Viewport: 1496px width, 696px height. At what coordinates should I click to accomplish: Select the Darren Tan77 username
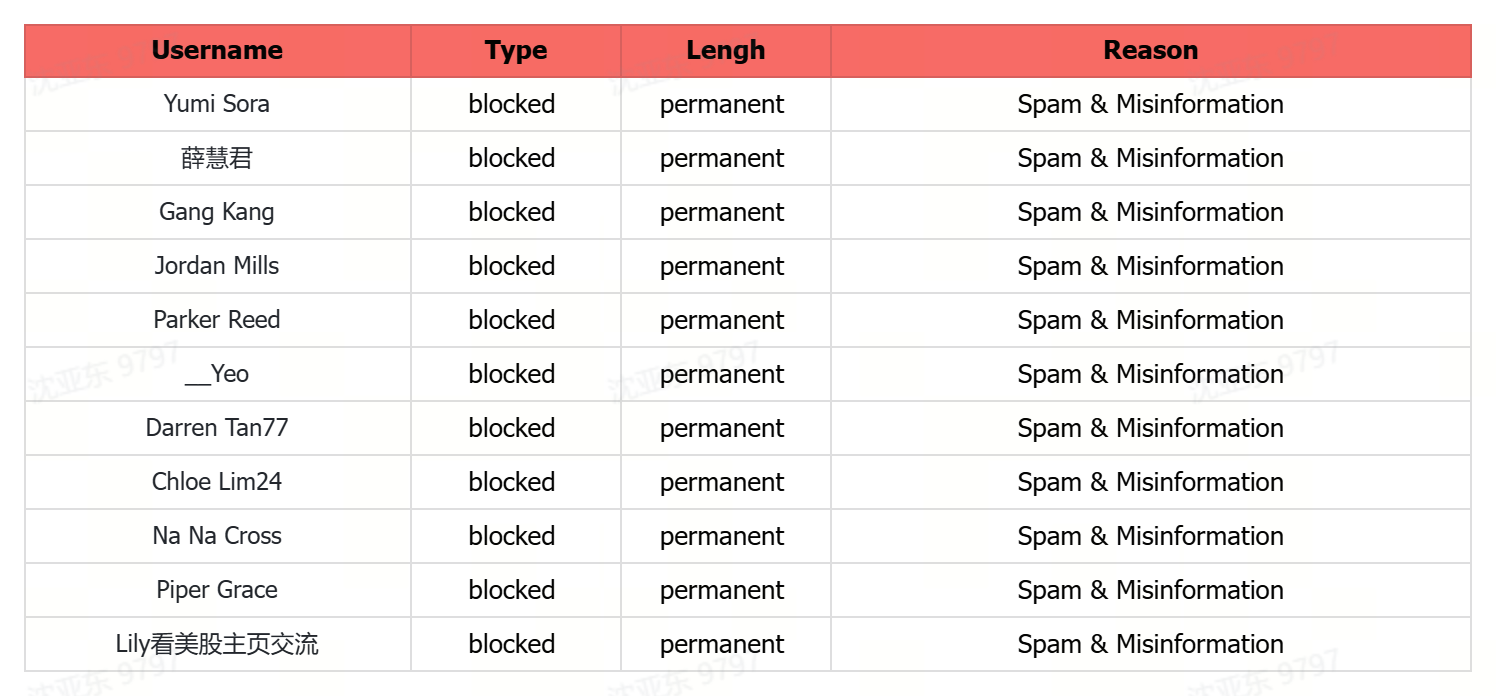(217, 428)
